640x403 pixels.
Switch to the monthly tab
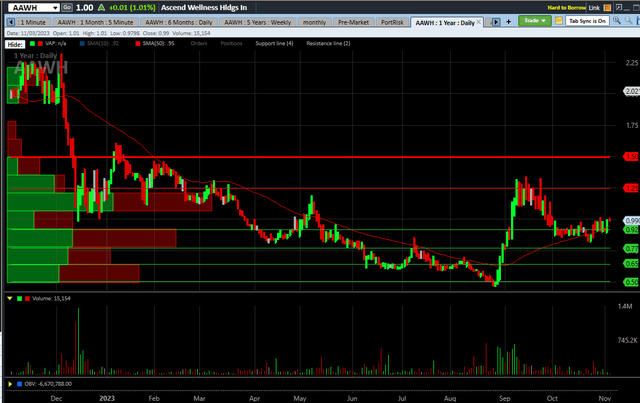pos(314,22)
